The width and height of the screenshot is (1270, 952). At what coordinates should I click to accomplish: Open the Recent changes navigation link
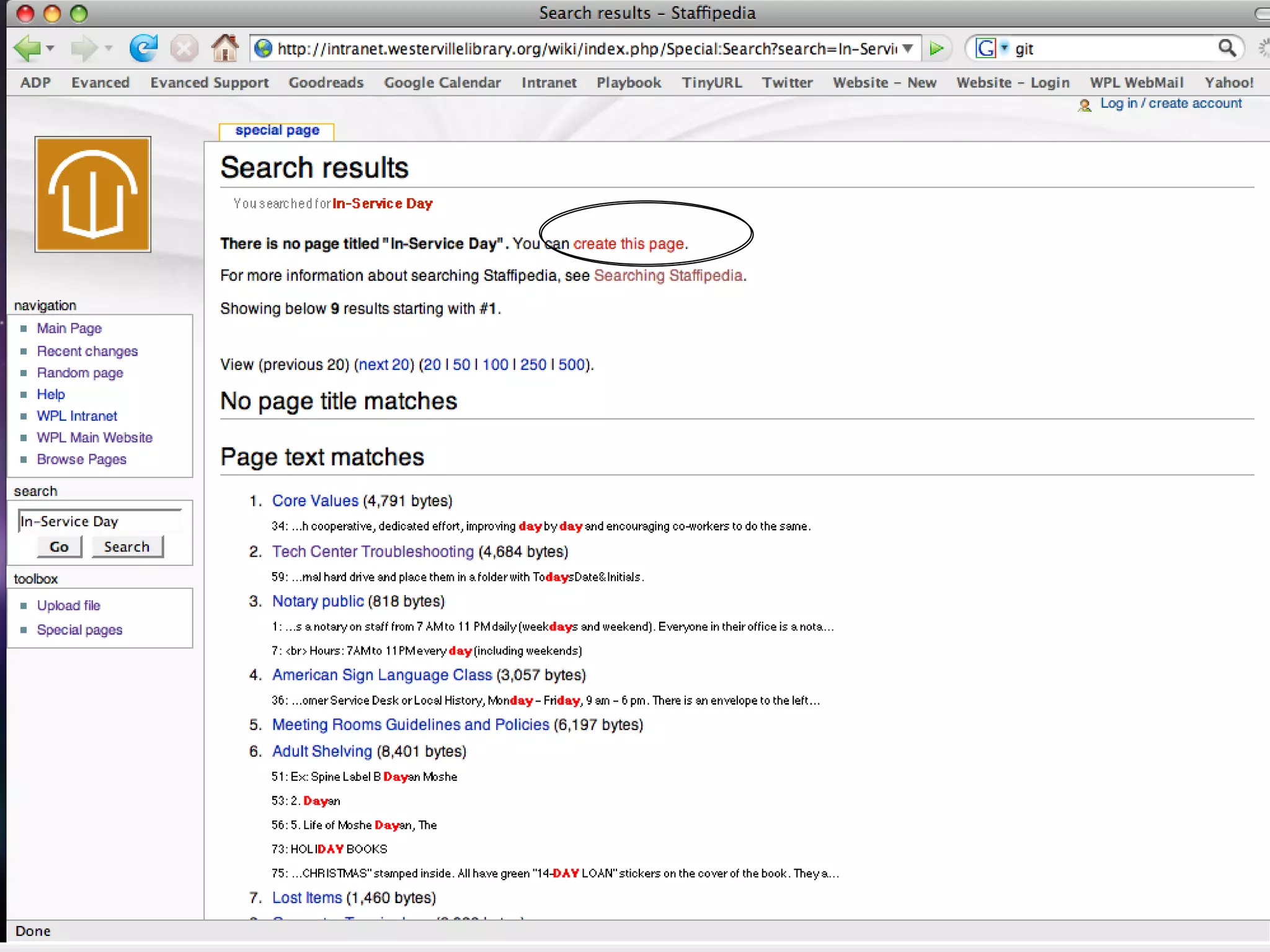(87, 351)
